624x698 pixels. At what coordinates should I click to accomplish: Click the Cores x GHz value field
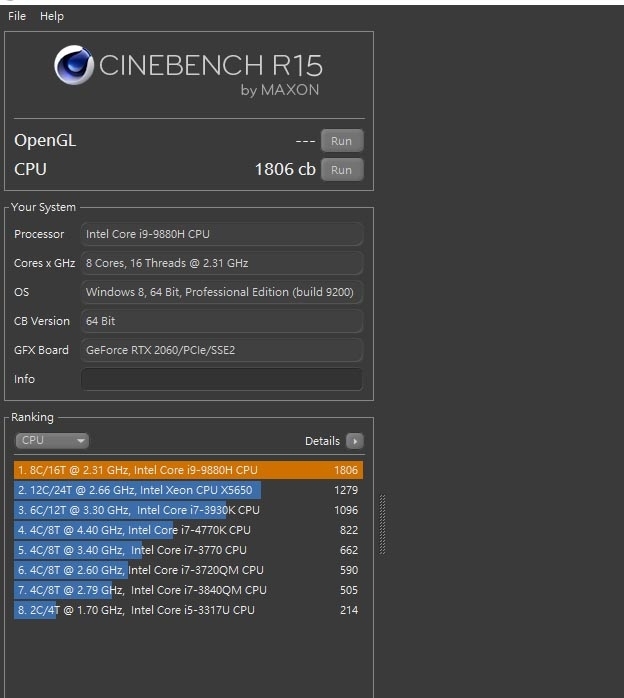point(222,263)
